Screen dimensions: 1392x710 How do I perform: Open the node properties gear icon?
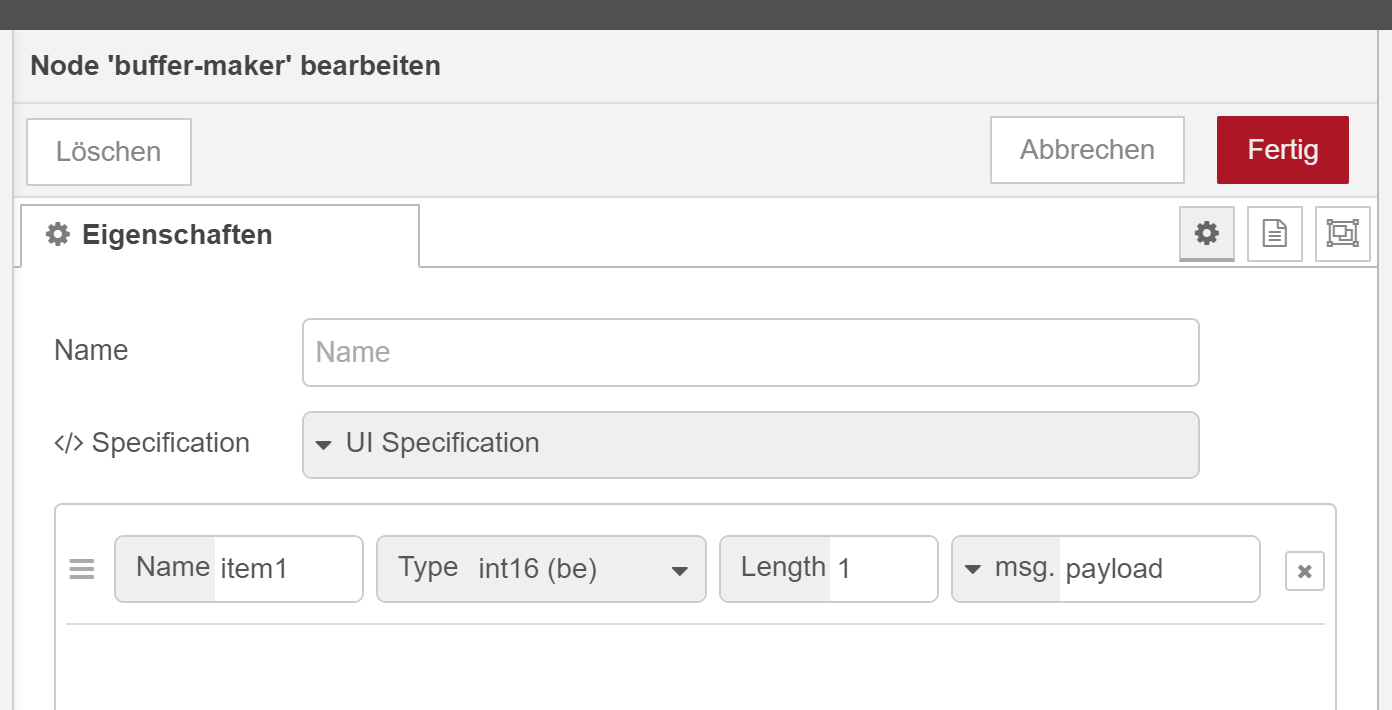(x=1207, y=234)
